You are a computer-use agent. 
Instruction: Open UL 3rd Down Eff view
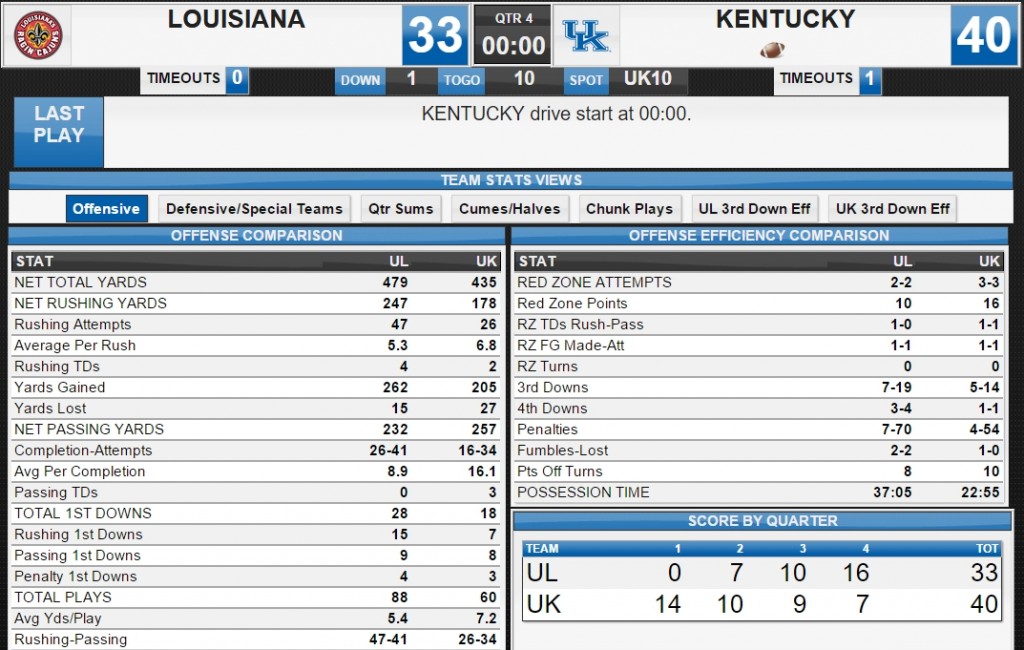click(754, 209)
